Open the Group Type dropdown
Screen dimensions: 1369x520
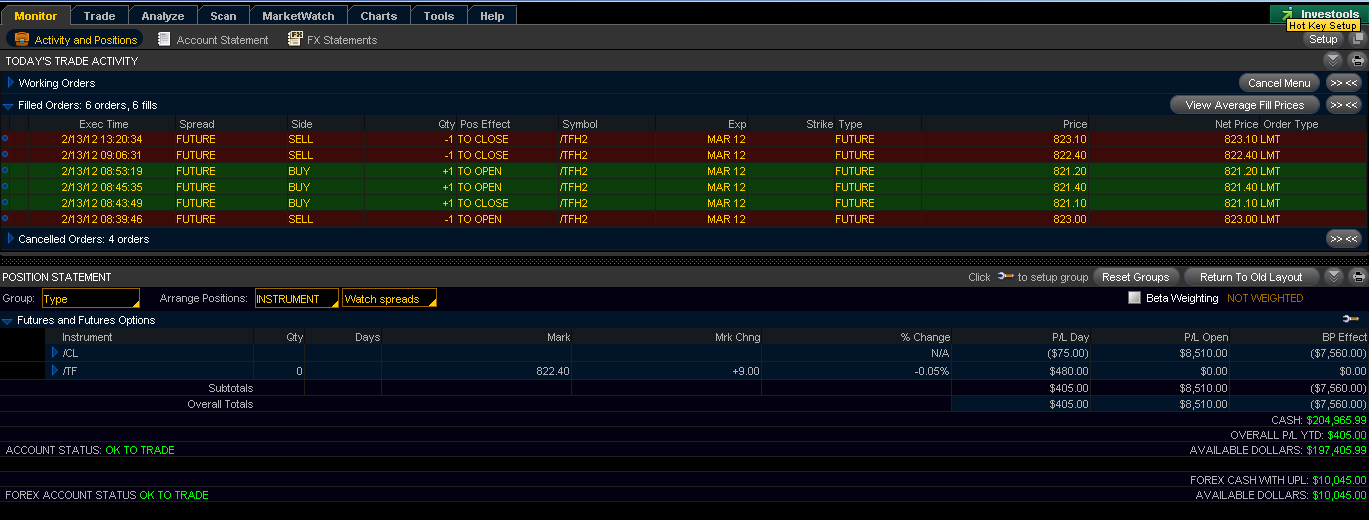90,298
